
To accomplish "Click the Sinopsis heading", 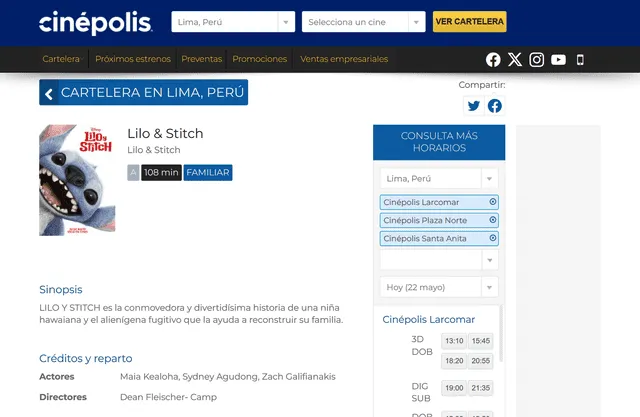I will point(61,289).
